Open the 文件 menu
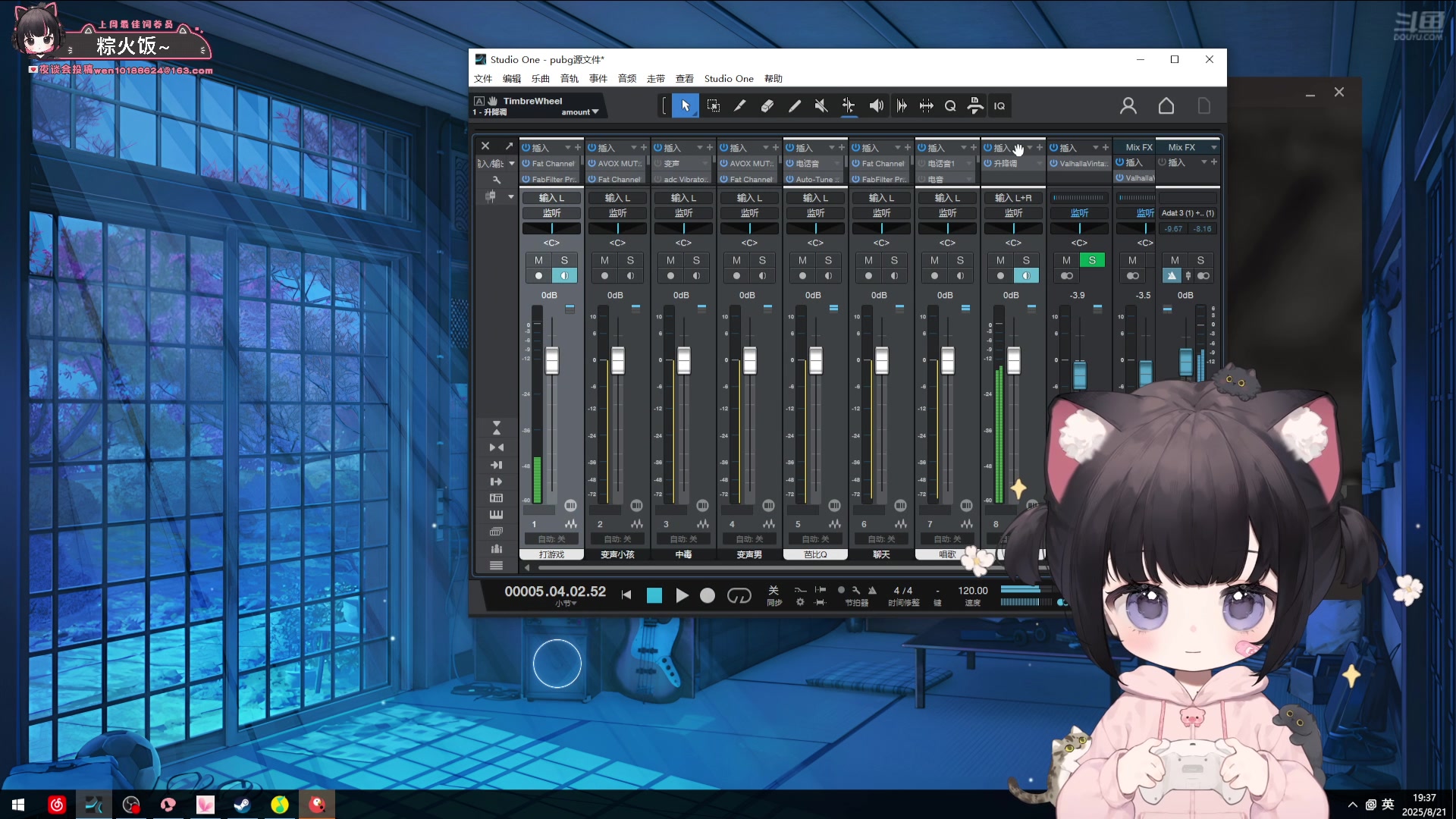The image size is (1456, 819). pyautogui.click(x=483, y=79)
